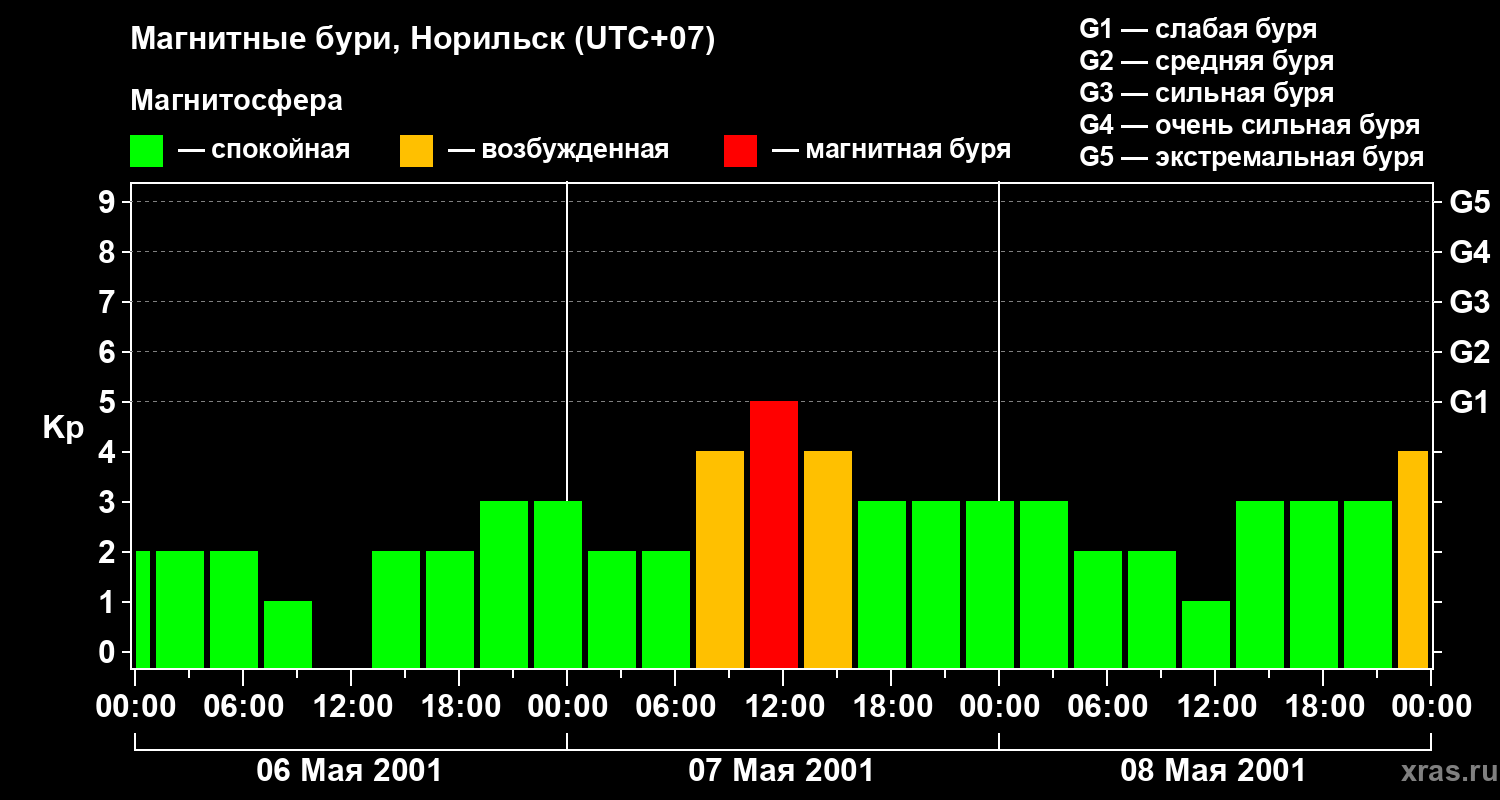
Task: Select the orange bar just after the red bar
Action: pyautogui.click(x=828, y=559)
